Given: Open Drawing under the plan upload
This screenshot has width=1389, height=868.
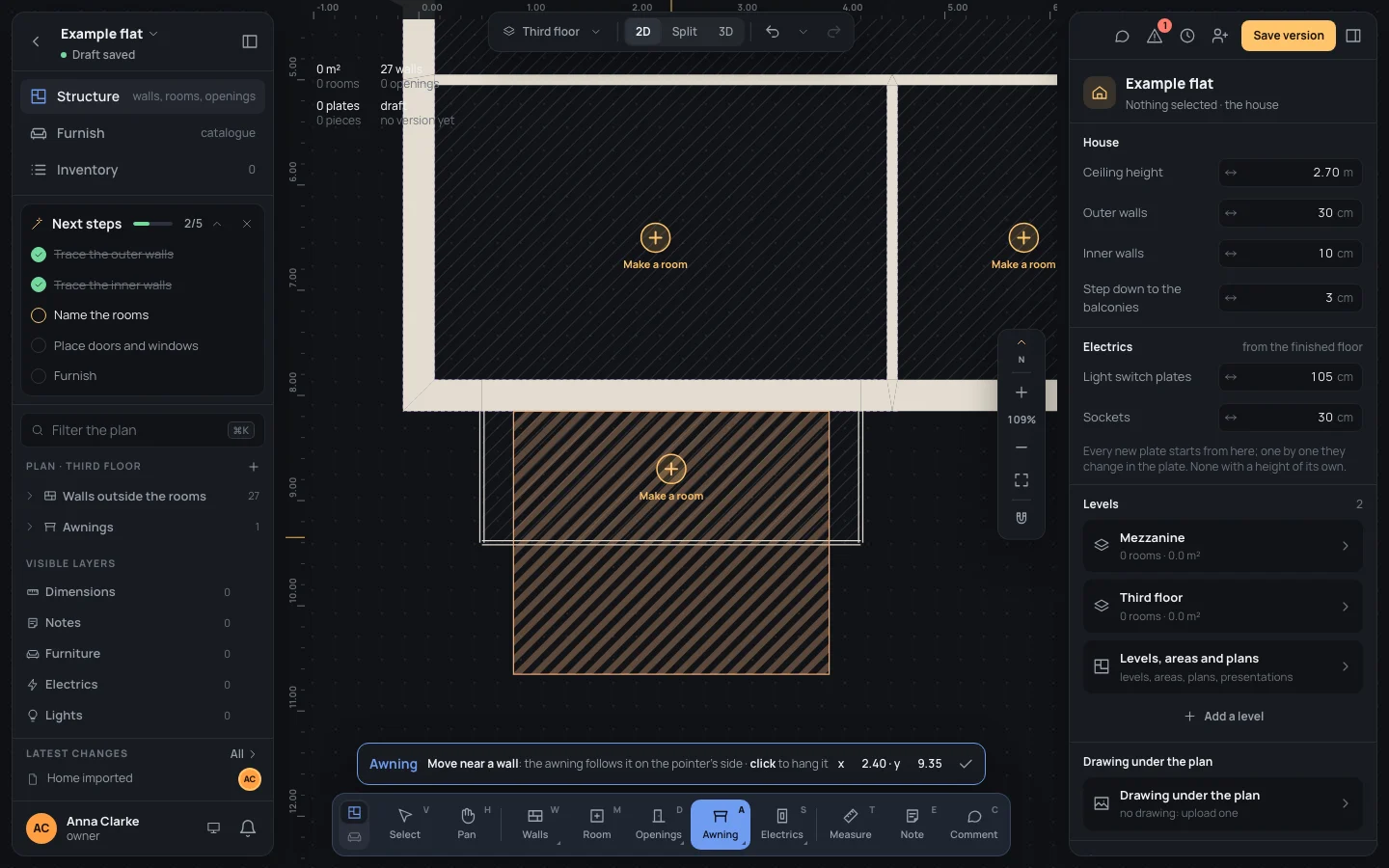Looking at the screenshot, I should [1223, 803].
